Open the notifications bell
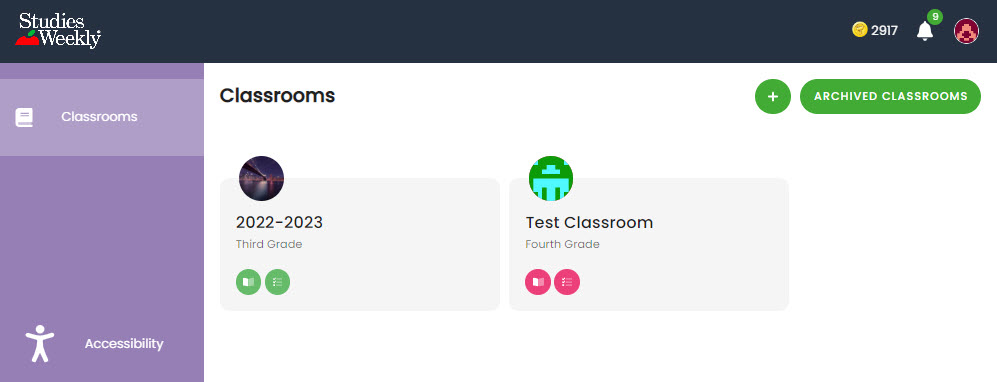 925,31
